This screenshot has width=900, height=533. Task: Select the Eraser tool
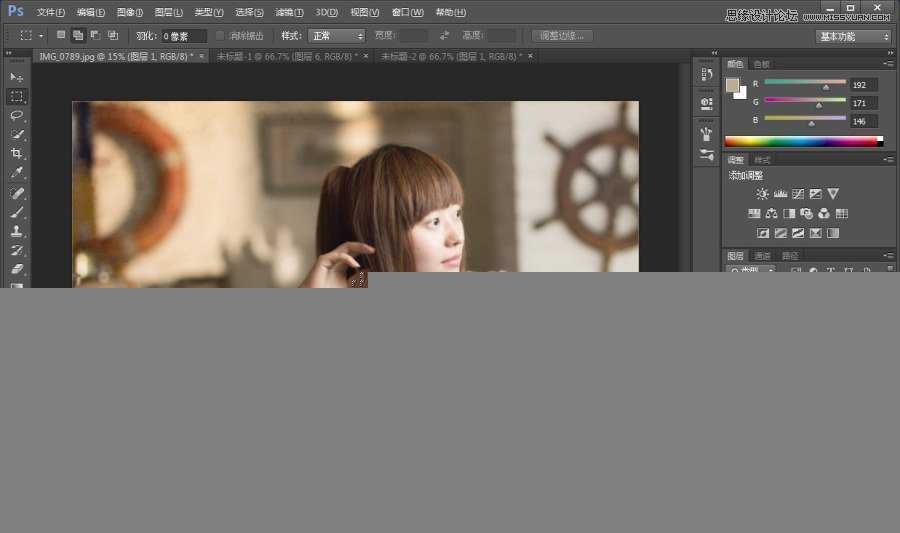click(17, 269)
